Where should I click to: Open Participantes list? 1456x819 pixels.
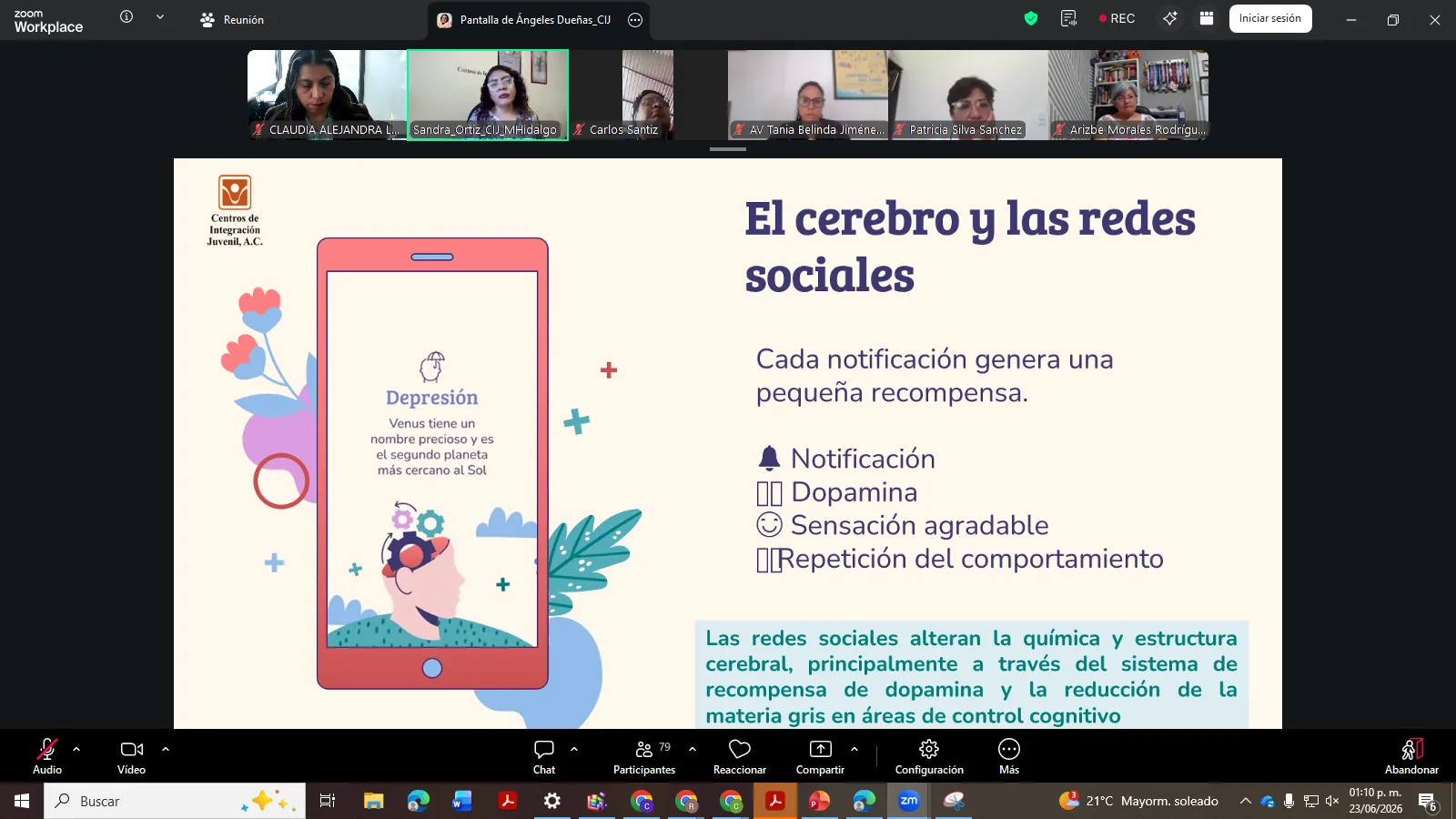(644, 756)
